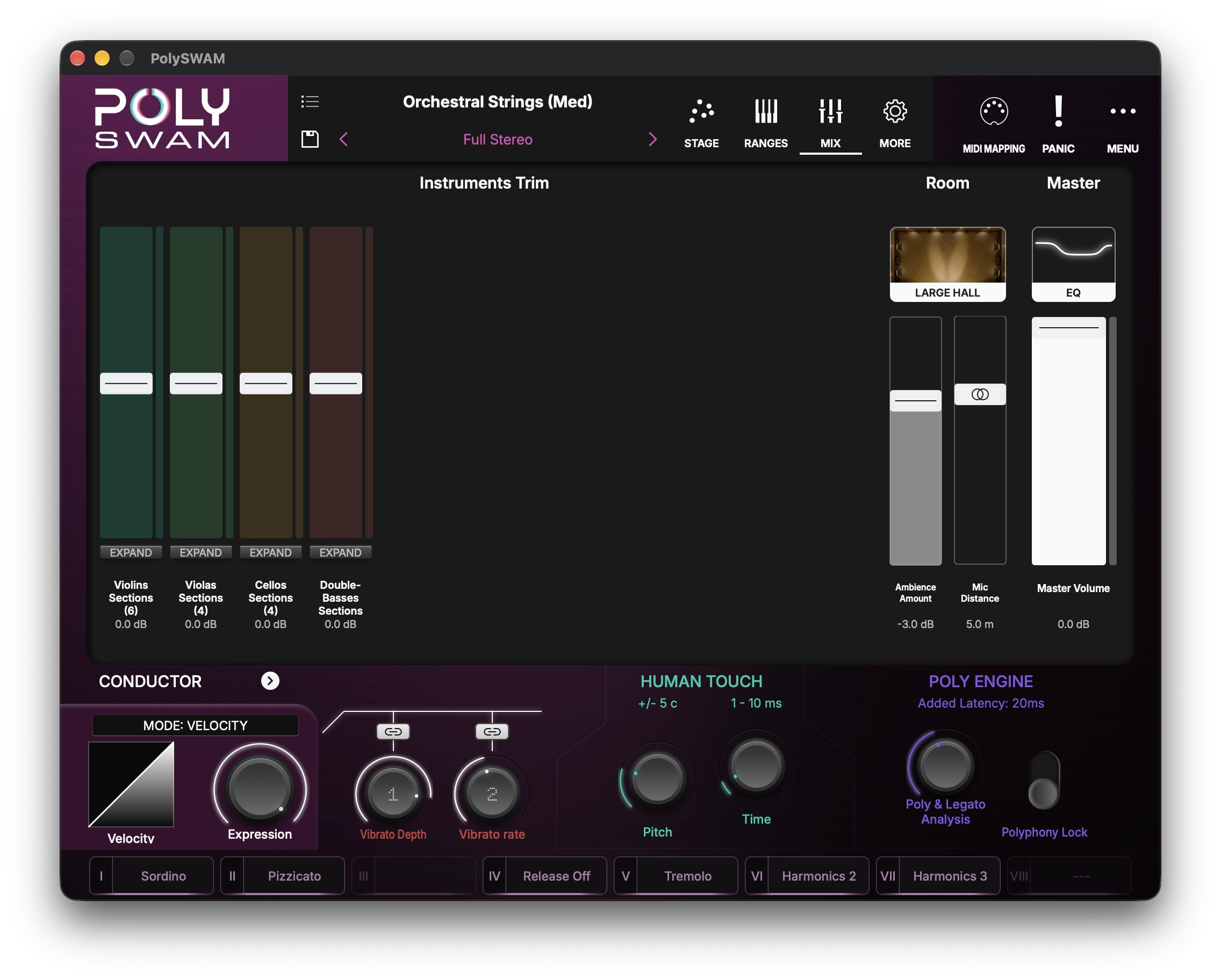Click the Ambience Amount fader handle
Image resolution: width=1221 pixels, height=980 pixels.
click(915, 401)
